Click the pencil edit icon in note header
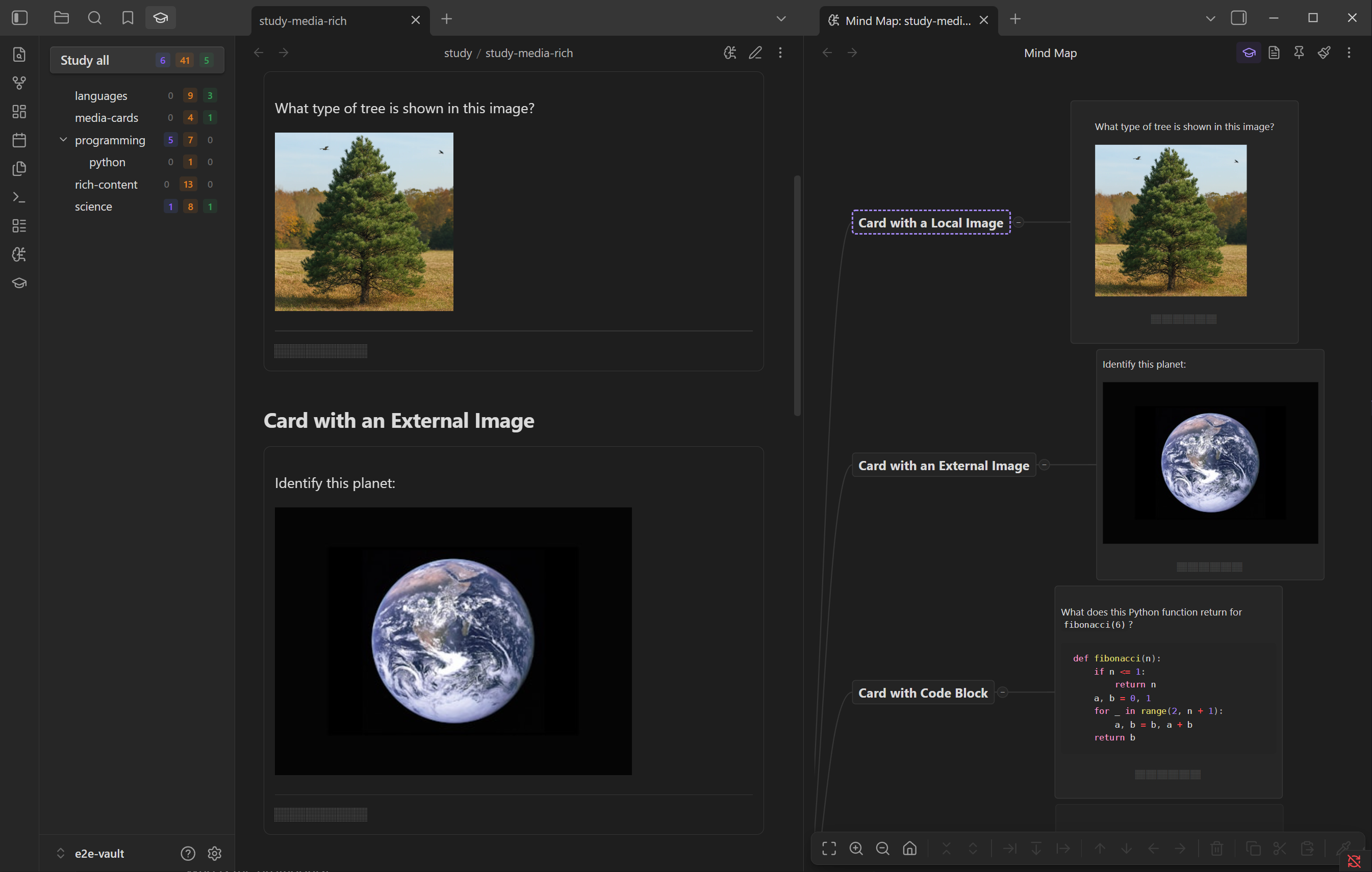 coord(755,53)
